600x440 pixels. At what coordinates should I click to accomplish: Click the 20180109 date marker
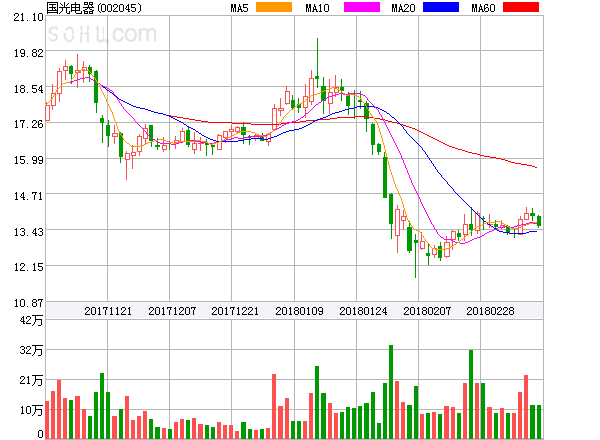click(x=299, y=311)
